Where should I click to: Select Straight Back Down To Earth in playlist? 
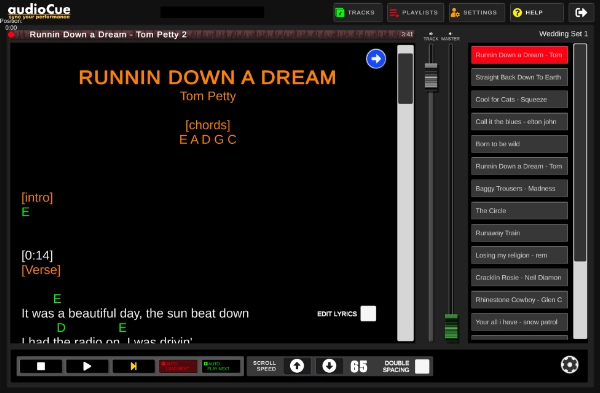pyautogui.click(x=519, y=77)
